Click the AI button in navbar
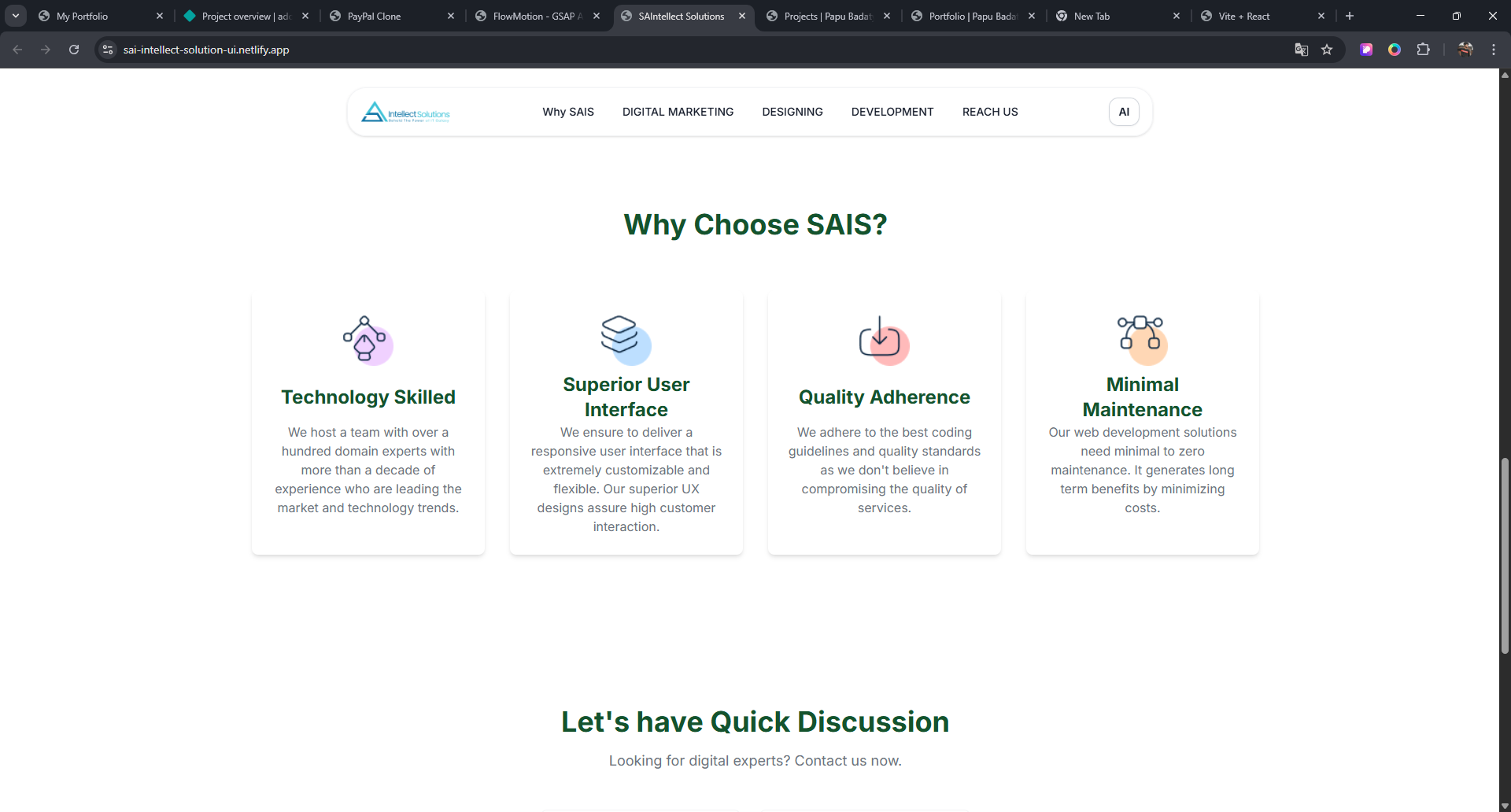 [x=1123, y=112]
